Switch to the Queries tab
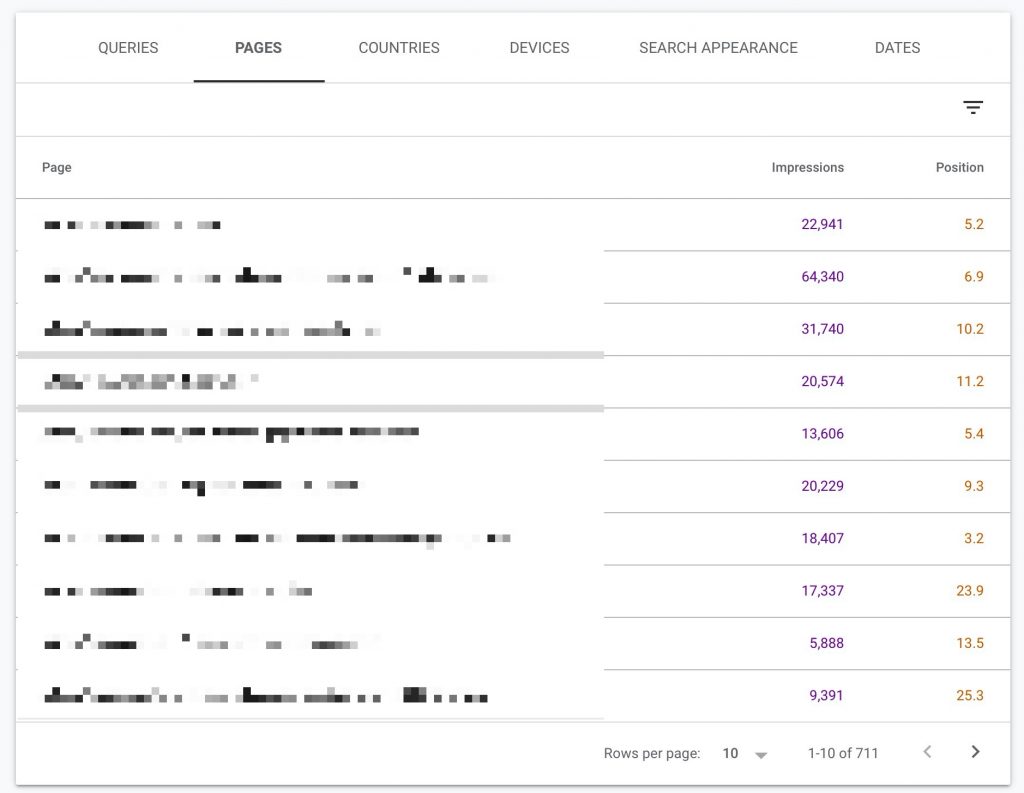Image resolution: width=1024 pixels, height=793 pixels. 128,48
